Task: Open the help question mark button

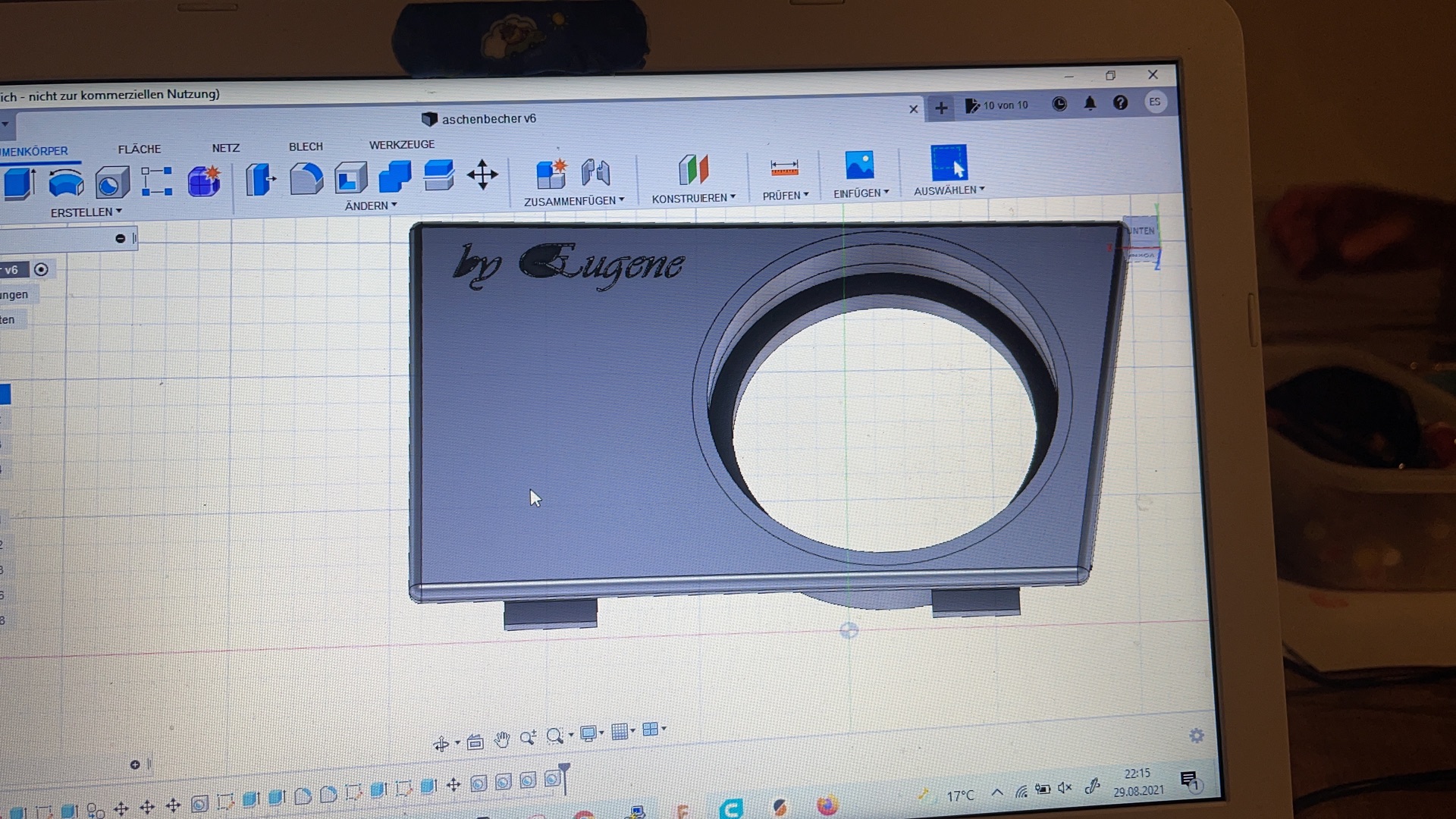Action: pos(1120,103)
